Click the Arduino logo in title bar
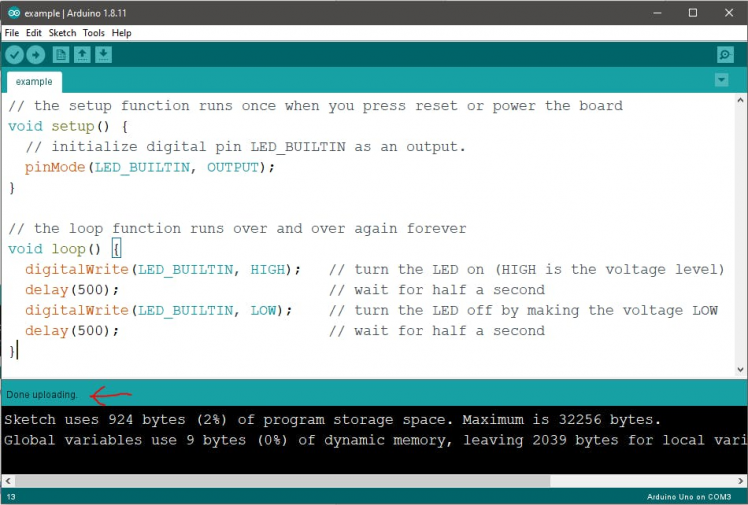Viewport: 748px width, 505px height. [x=14, y=13]
